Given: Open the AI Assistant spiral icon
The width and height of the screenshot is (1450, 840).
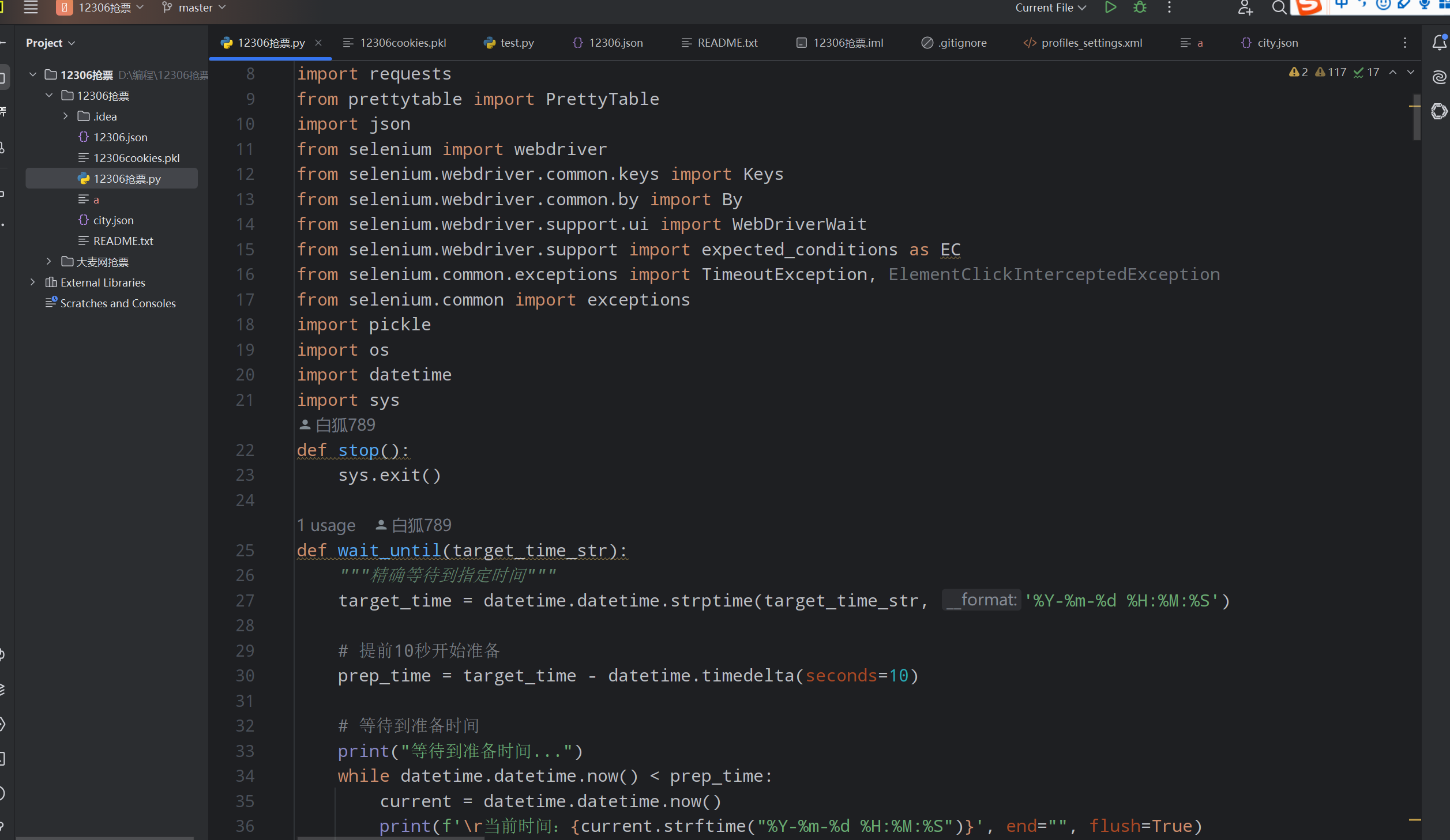Looking at the screenshot, I should click(x=1439, y=77).
